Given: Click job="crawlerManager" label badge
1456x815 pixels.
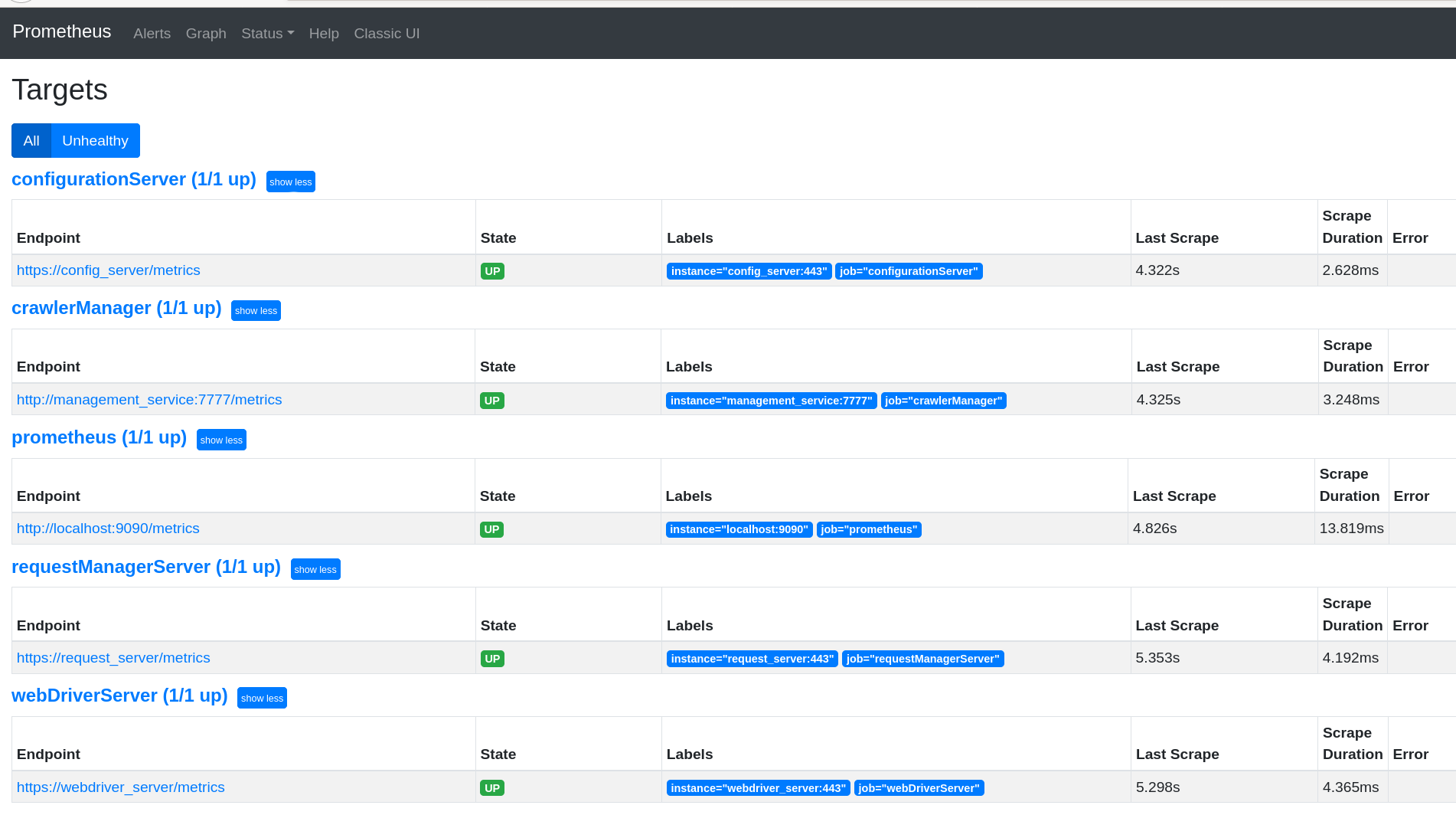Looking at the screenshot, I should click(944, 401).
